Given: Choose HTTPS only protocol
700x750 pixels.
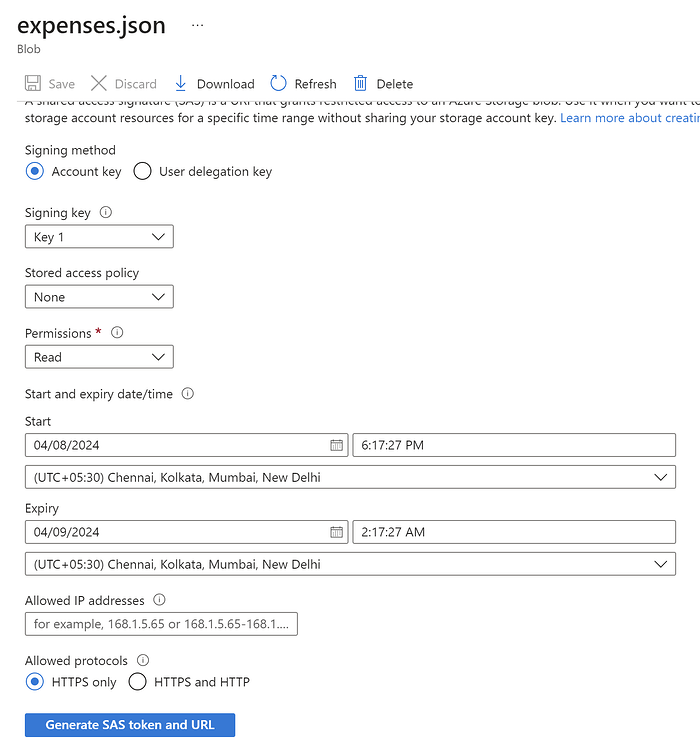Looking at the screenshot, I should (x=35, y=682).
